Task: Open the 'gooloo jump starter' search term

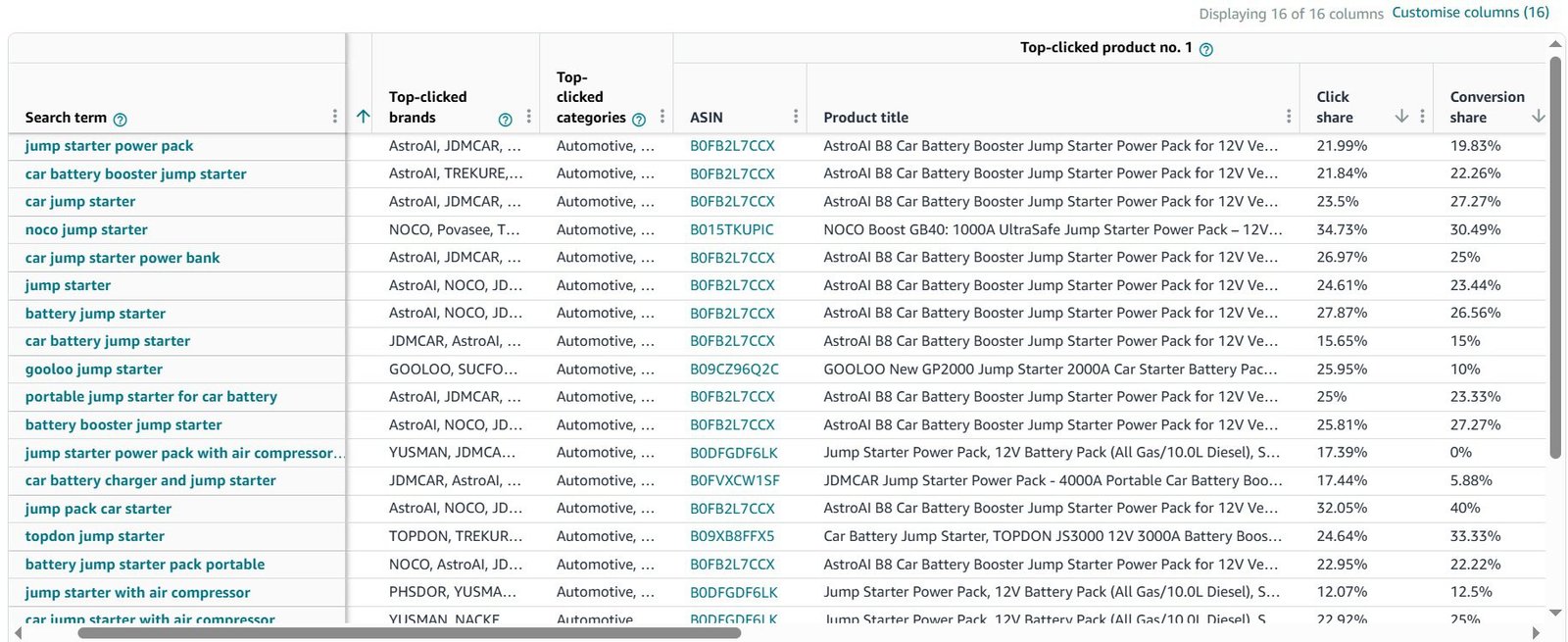Action: (93, 370)
